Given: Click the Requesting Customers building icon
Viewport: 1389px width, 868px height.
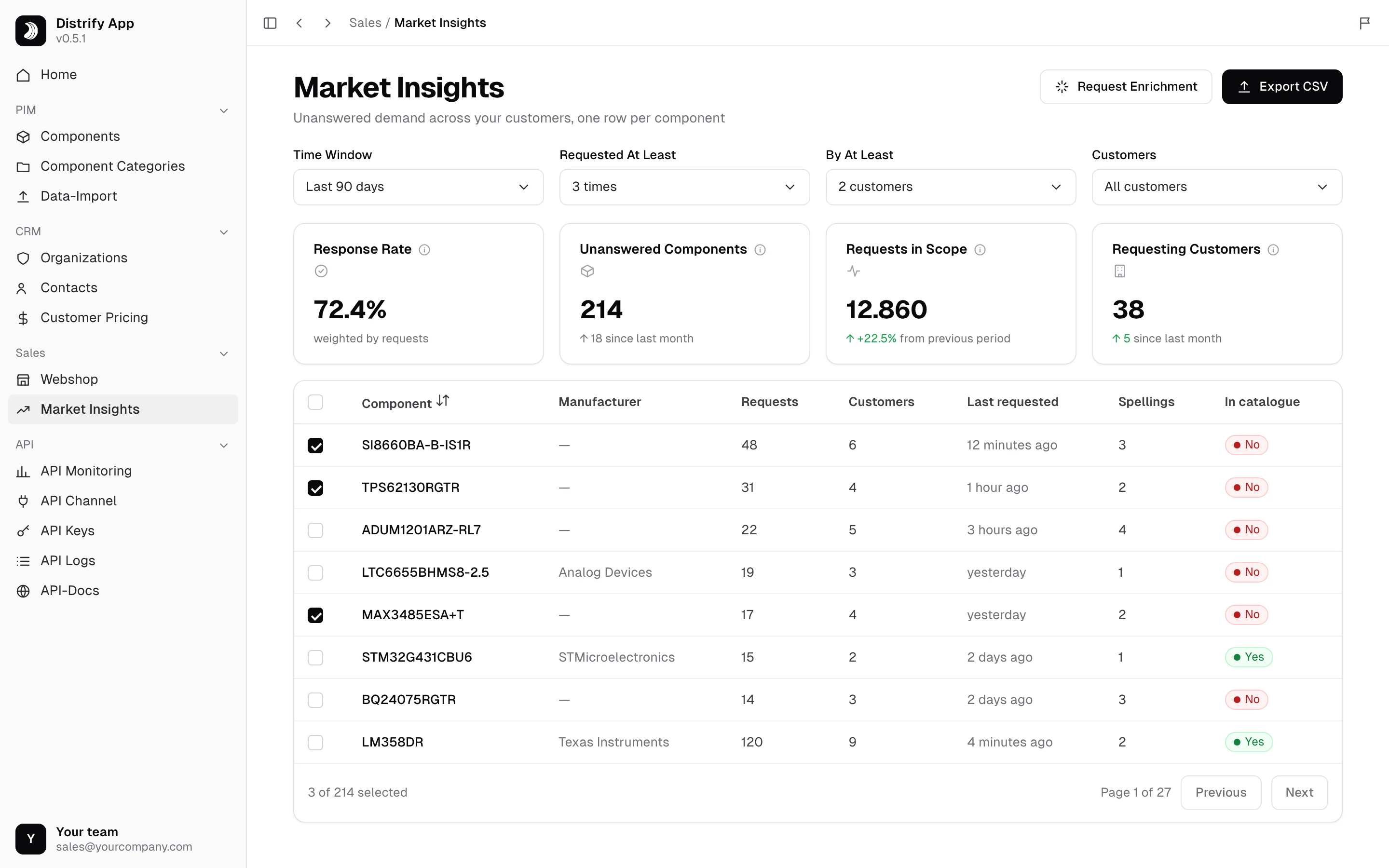Looking at the screenshot, I should pyautogui.click(x=1119, y=271).
